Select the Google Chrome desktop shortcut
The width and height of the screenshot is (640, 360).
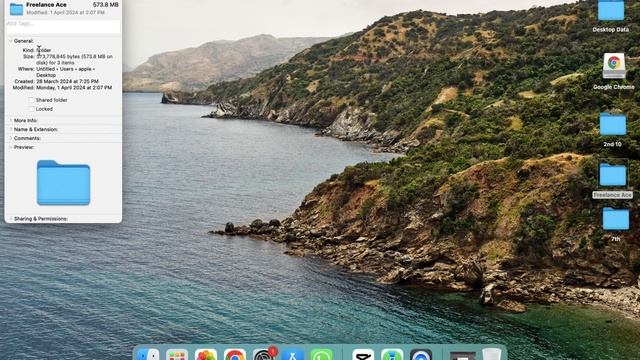pos(613,66)
